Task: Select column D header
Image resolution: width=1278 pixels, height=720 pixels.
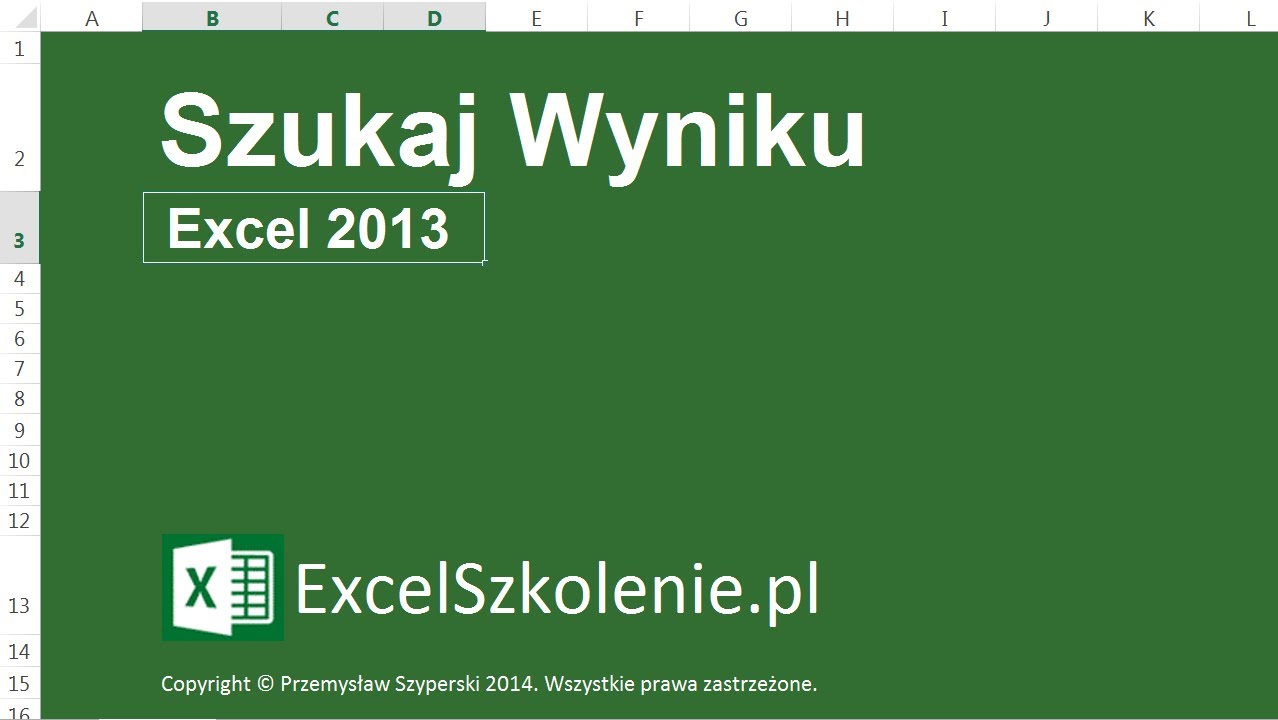Action: [434, 17]
